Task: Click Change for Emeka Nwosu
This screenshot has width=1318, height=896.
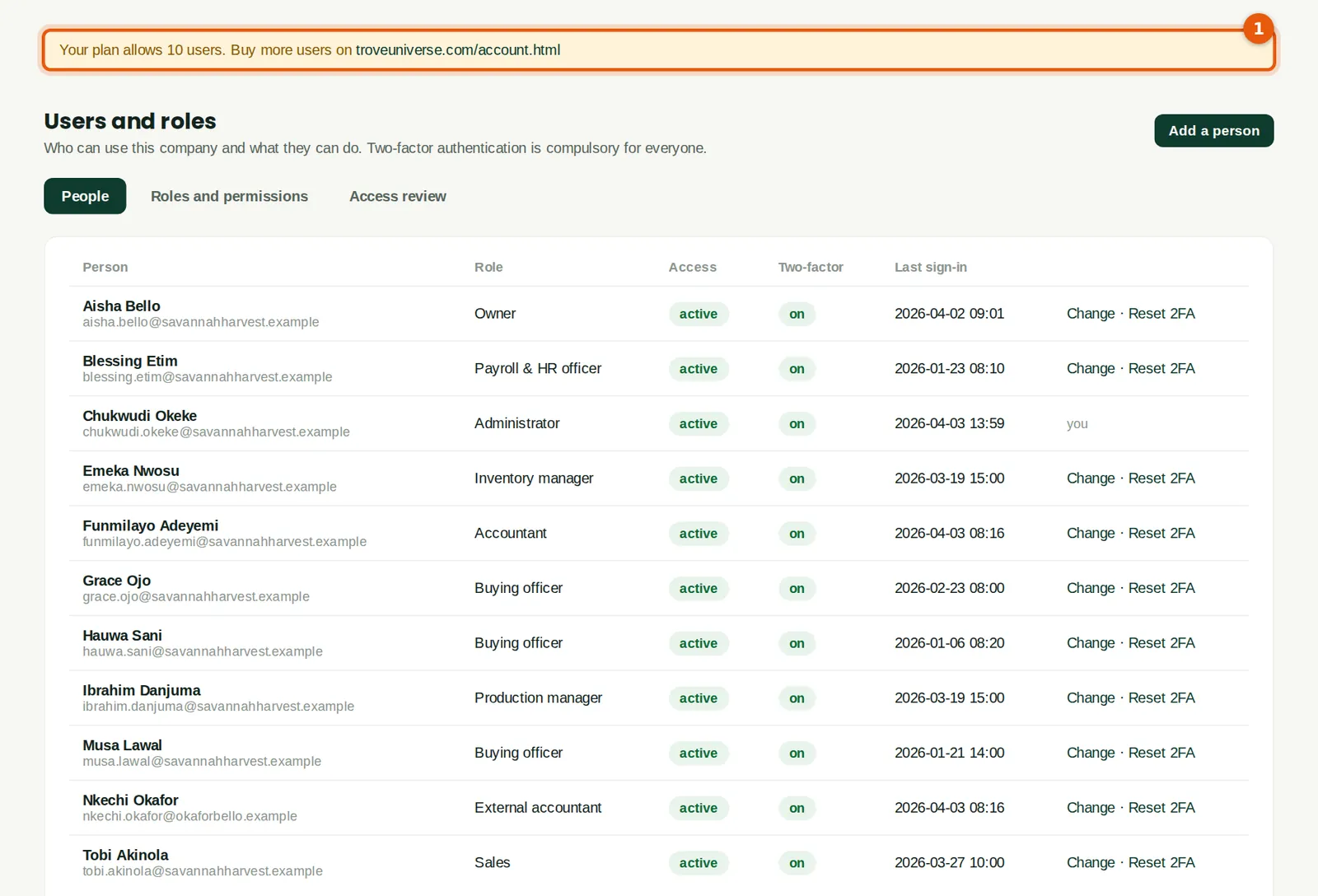Action: 1090,478
